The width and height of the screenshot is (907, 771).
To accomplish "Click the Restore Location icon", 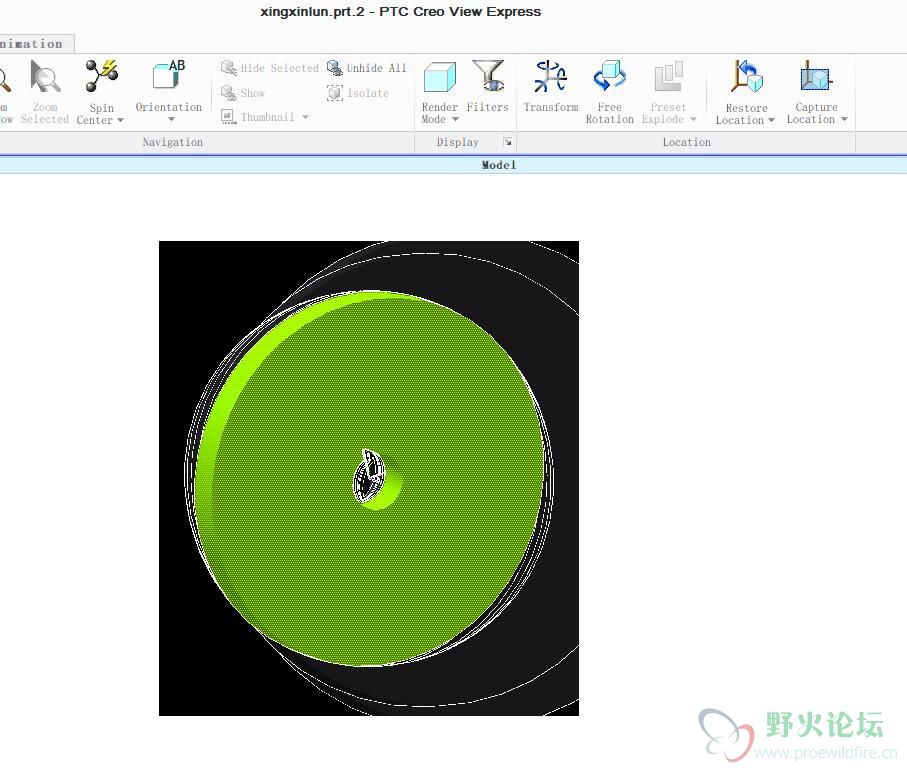I will (x=746, y=76).
